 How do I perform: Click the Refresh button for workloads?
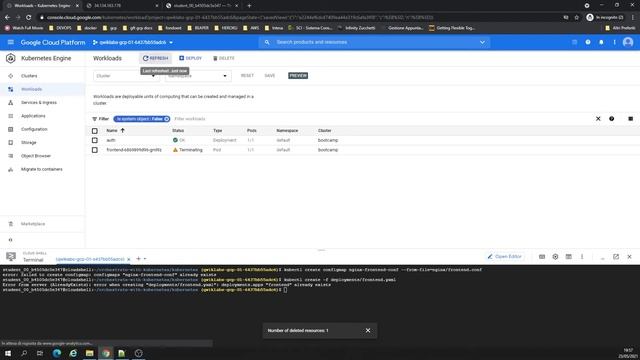[x=156, y=58]
